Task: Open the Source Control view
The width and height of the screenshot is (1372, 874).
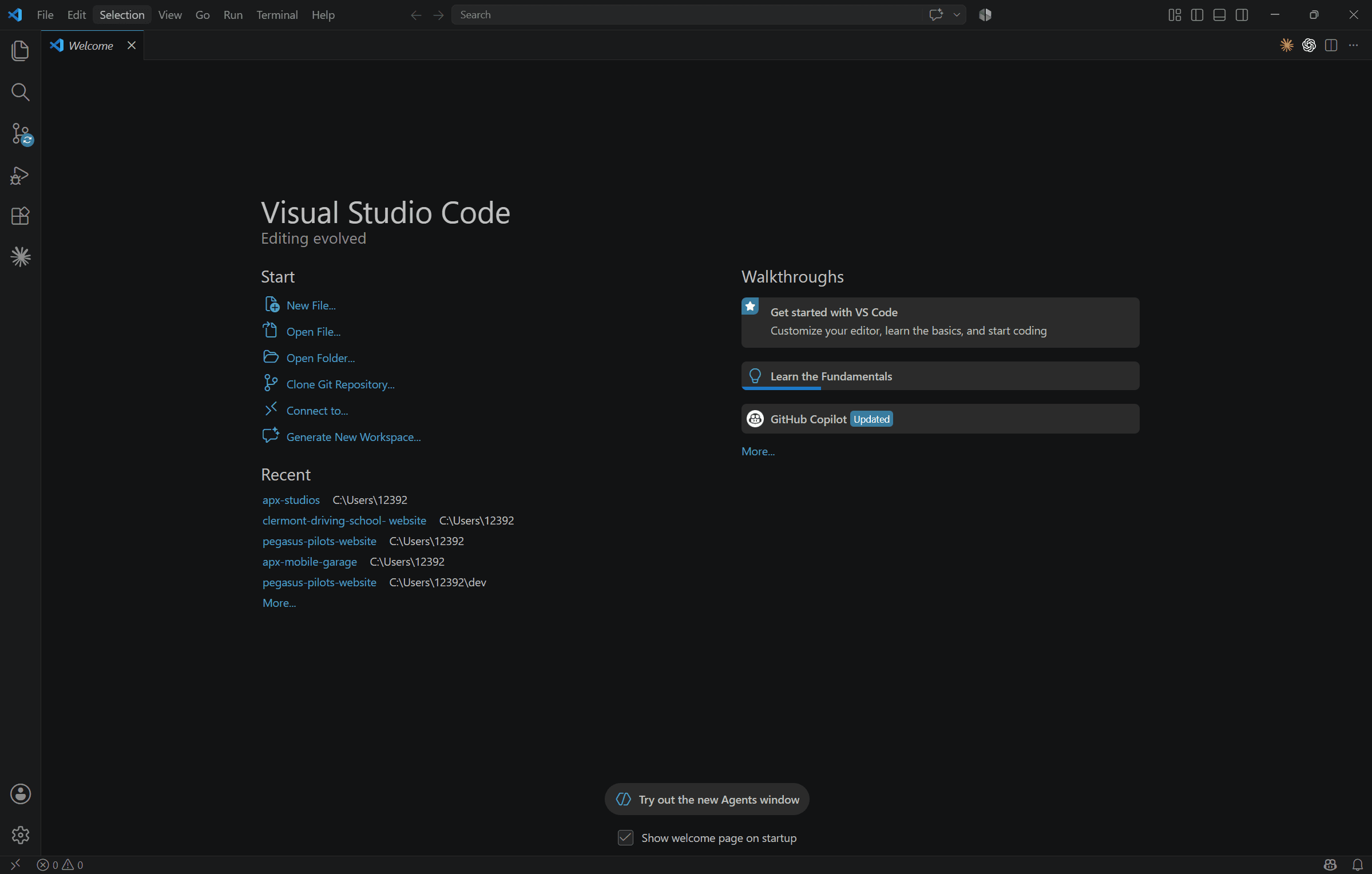Action: point(21,134)
